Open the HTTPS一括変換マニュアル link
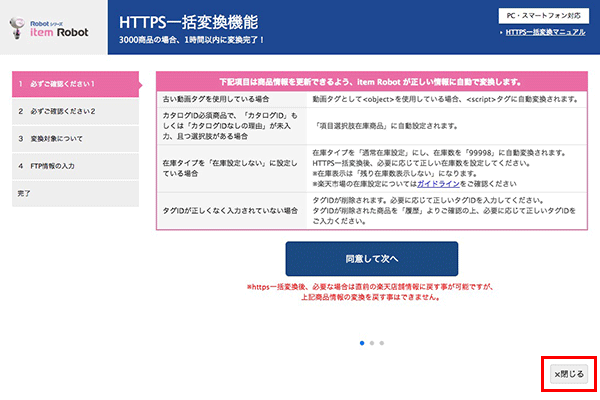 [x=545, y=33]
